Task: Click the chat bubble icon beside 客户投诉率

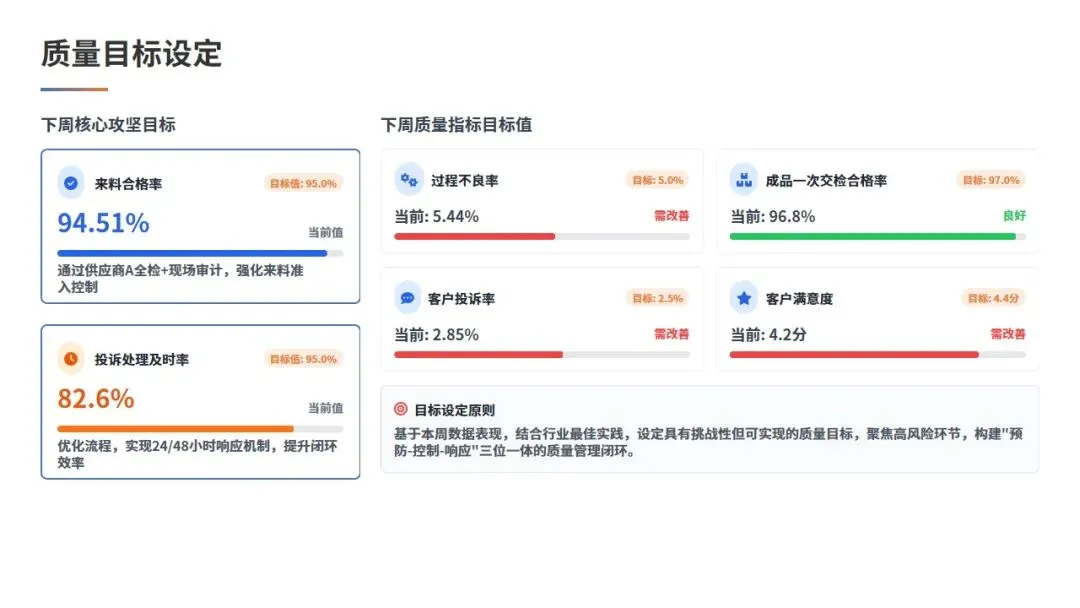Action: click(x=408, y=298)
